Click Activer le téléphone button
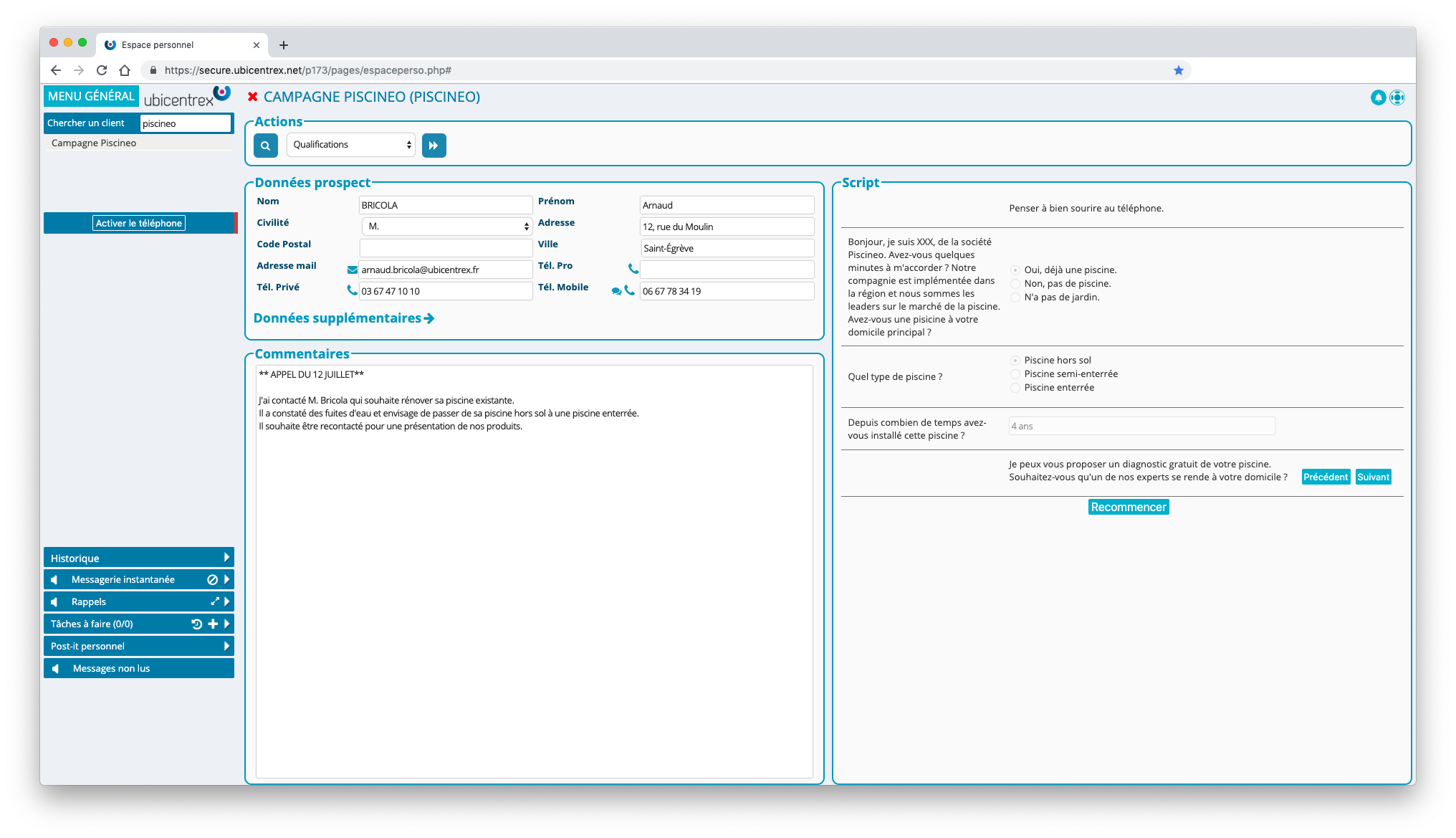1456x838 pixels. pos(139,223)
